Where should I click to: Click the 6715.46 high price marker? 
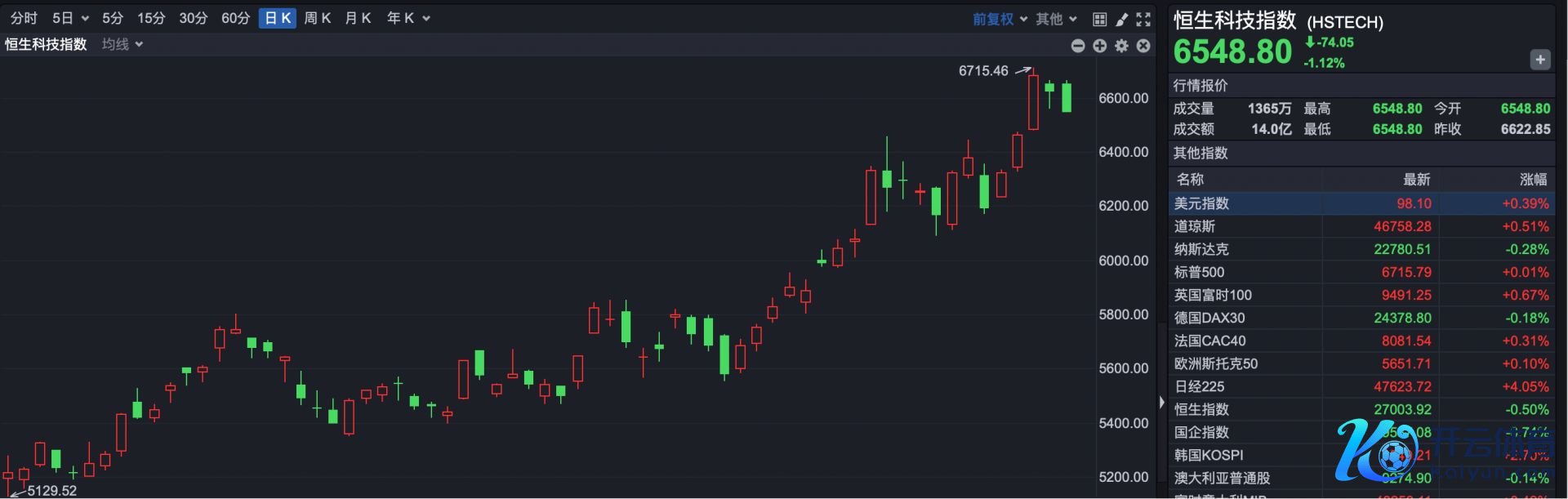click(983, 71)
